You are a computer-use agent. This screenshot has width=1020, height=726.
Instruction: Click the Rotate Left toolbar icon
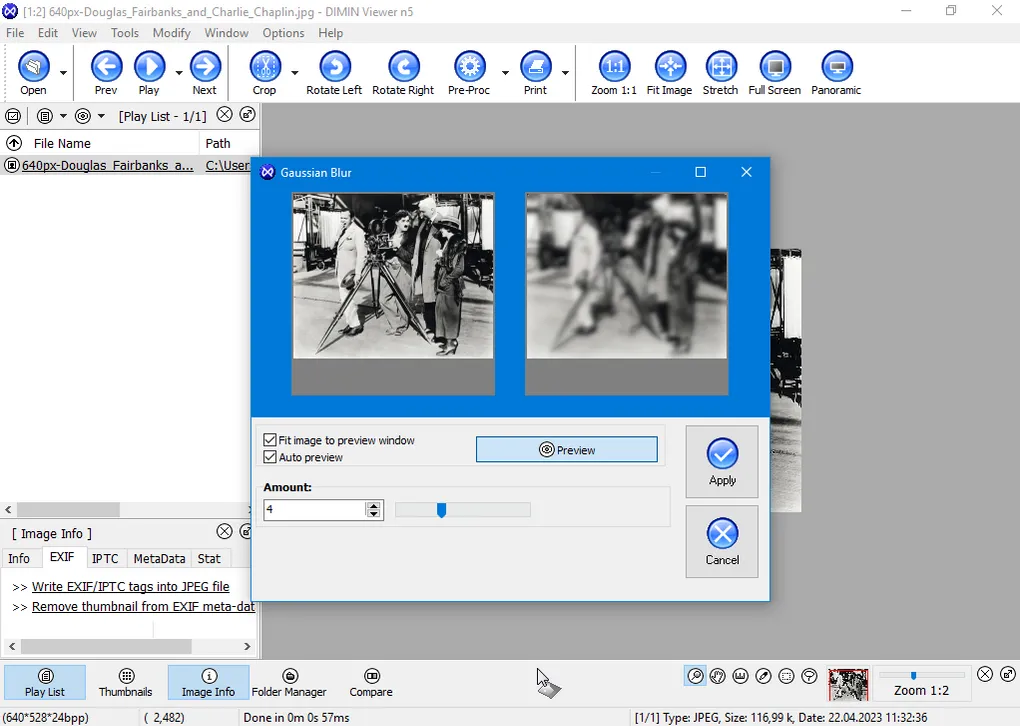[x=334, y=67]
